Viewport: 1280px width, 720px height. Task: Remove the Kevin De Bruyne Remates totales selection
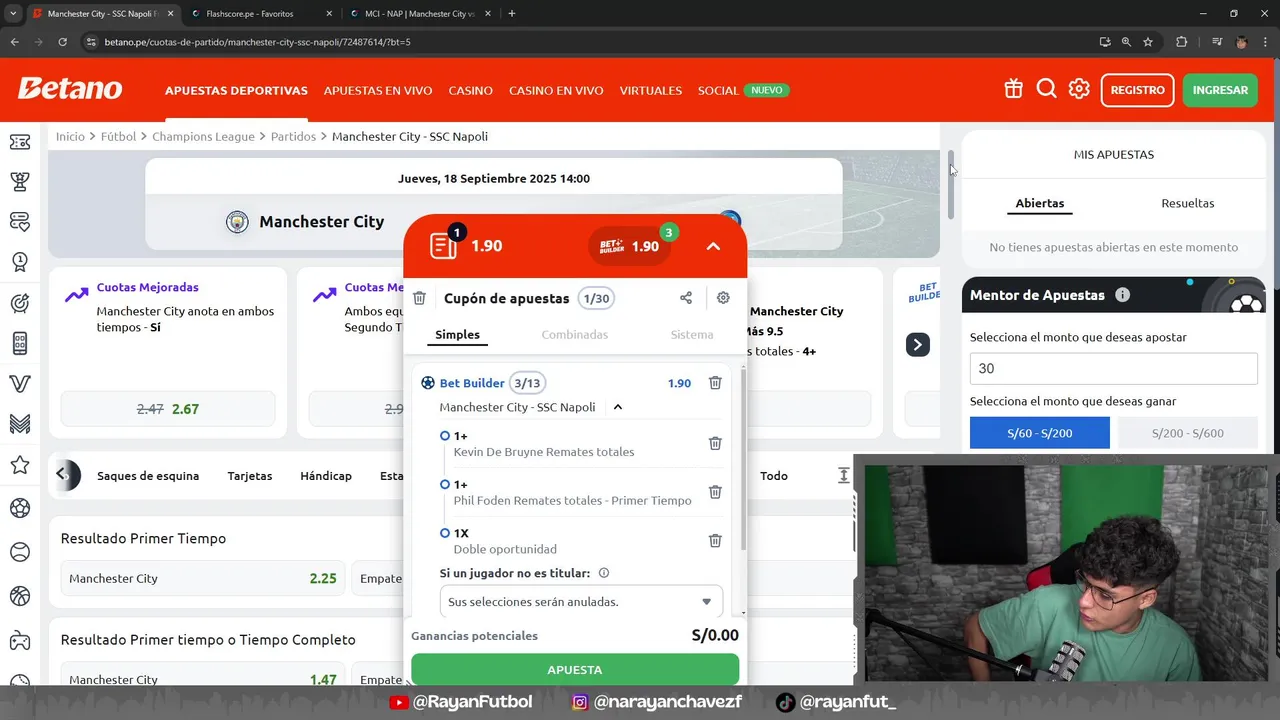(715, 443)
